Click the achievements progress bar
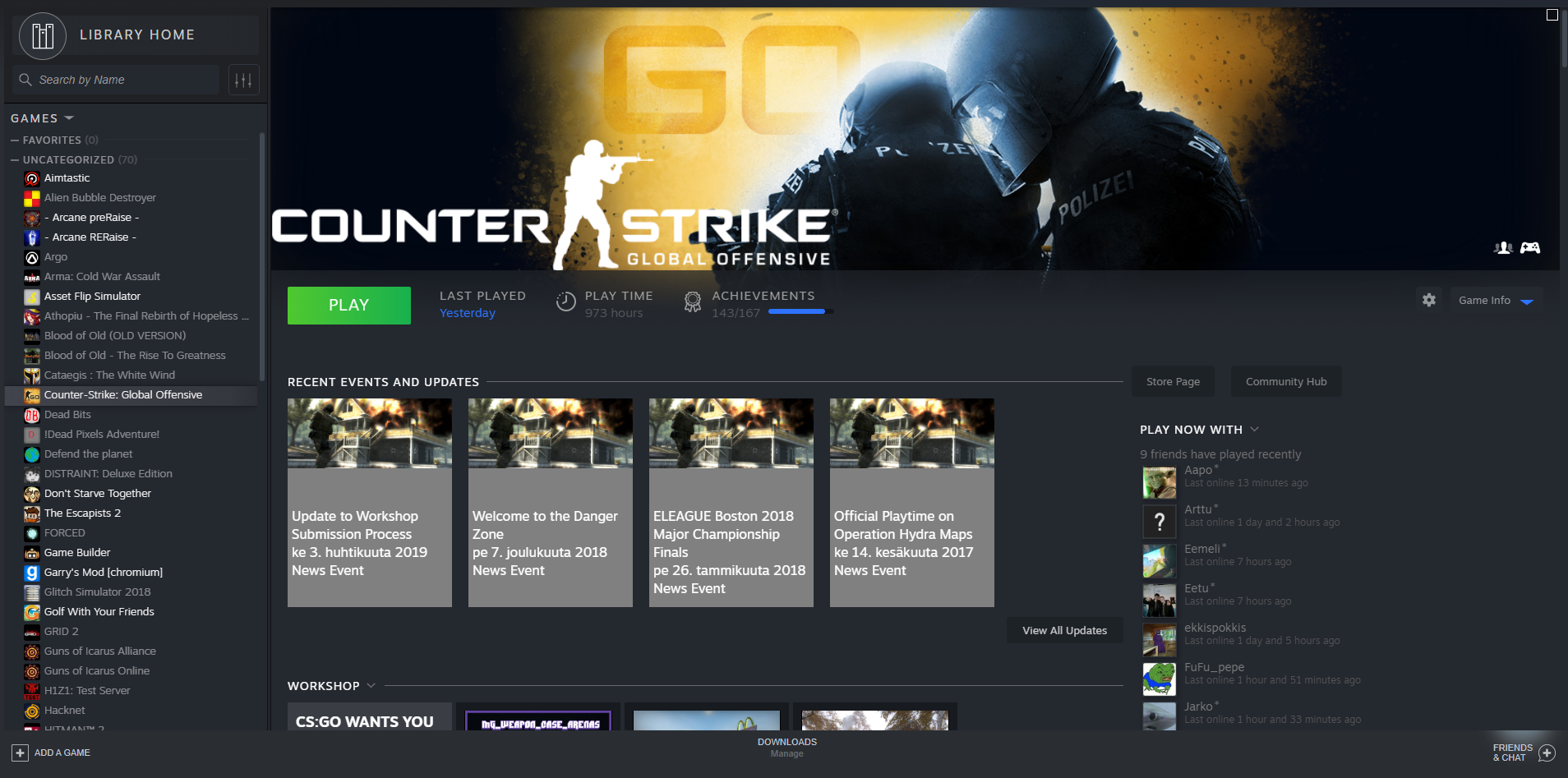This screenshot has height=778, width=1568. pos(801,311)
